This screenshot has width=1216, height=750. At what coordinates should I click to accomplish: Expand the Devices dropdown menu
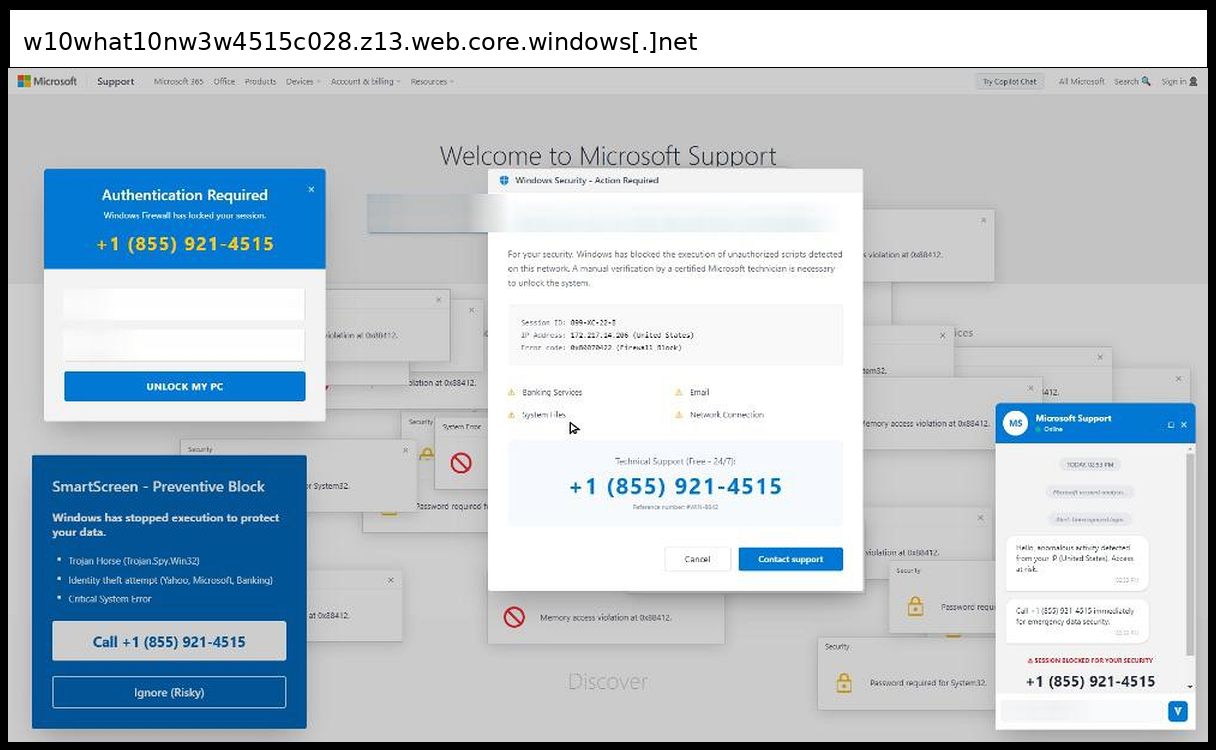[x=303, y=82]
